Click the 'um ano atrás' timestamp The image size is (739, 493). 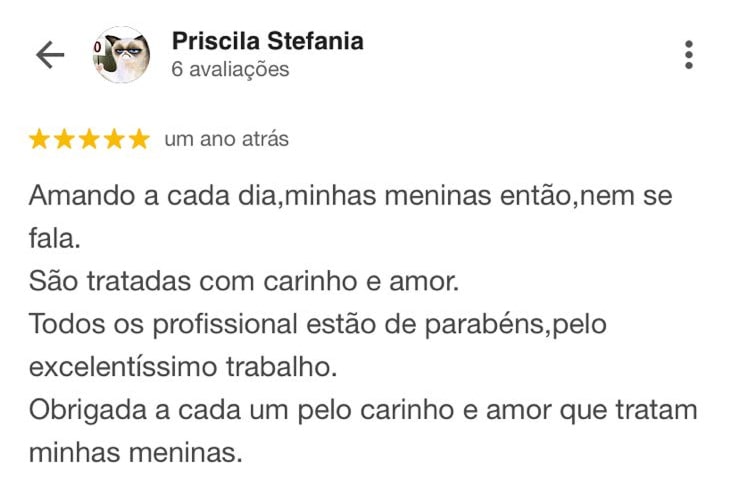(226, 139)
